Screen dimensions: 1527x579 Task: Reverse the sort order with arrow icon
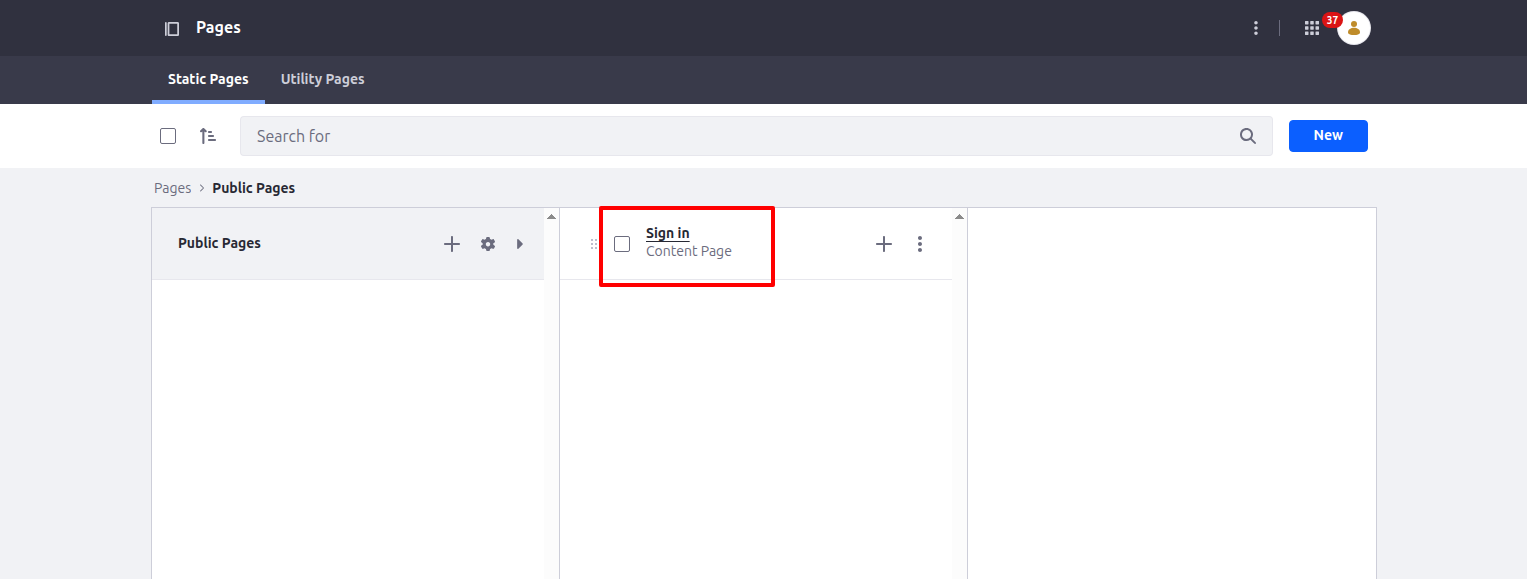[x=208, y=136]
